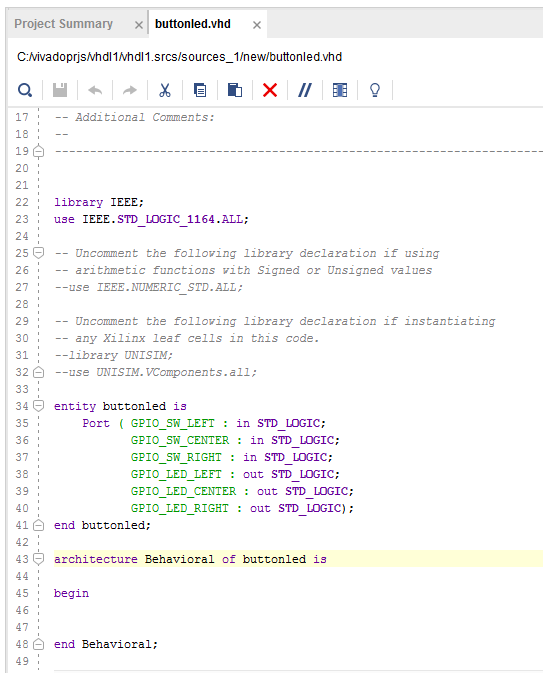Click the file path C:/vivadoprjs/vhdl1 text
The width and height of the screenshot is (543, 673).
pos(179,57)
